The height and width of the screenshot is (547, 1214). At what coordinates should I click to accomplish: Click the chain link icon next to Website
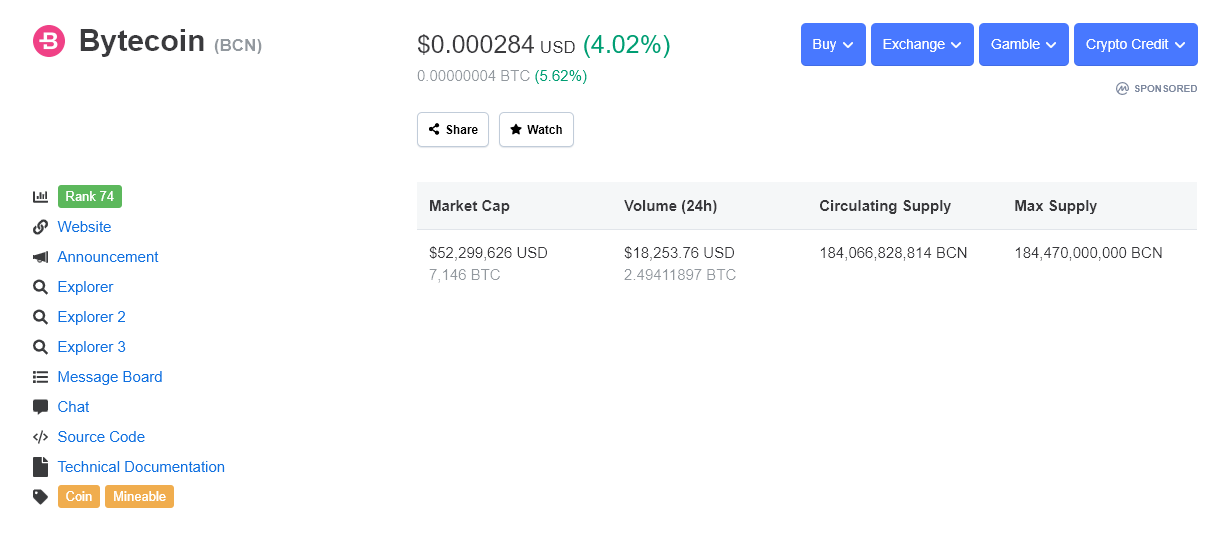(x=40, y=227)
